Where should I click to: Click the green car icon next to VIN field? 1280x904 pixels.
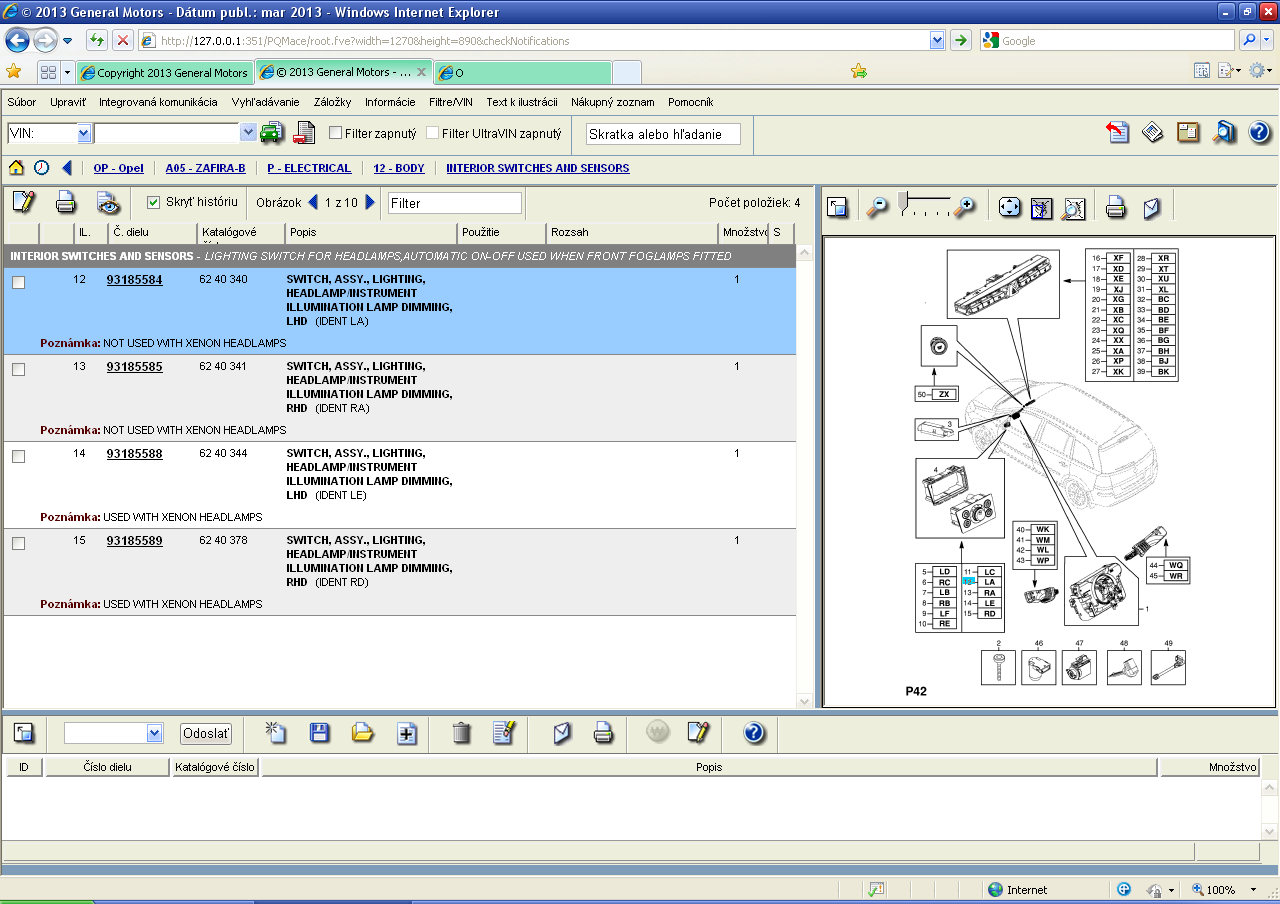coord(271,133)
